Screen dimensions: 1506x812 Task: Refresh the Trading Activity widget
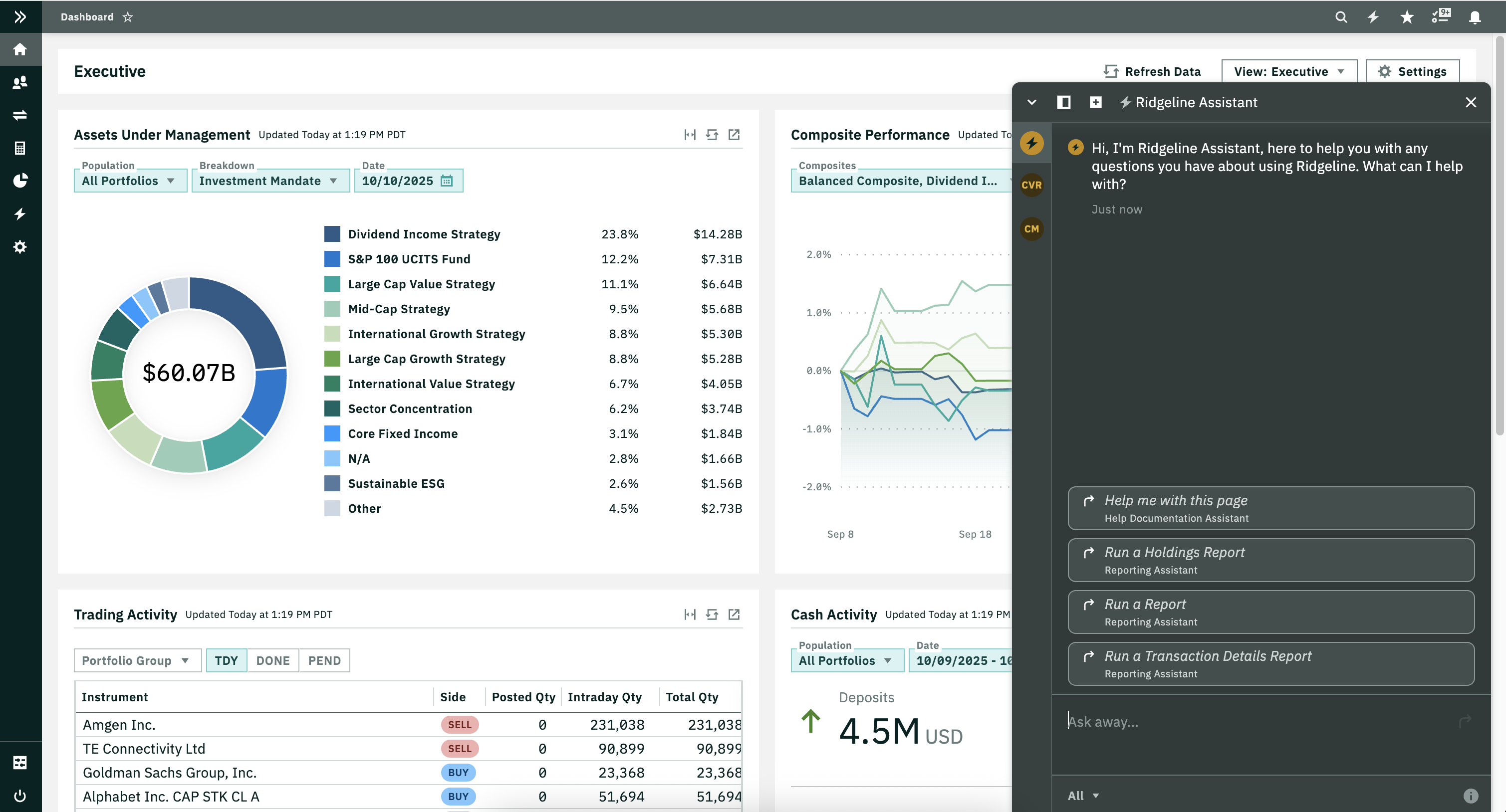click(x=712, y=614)
